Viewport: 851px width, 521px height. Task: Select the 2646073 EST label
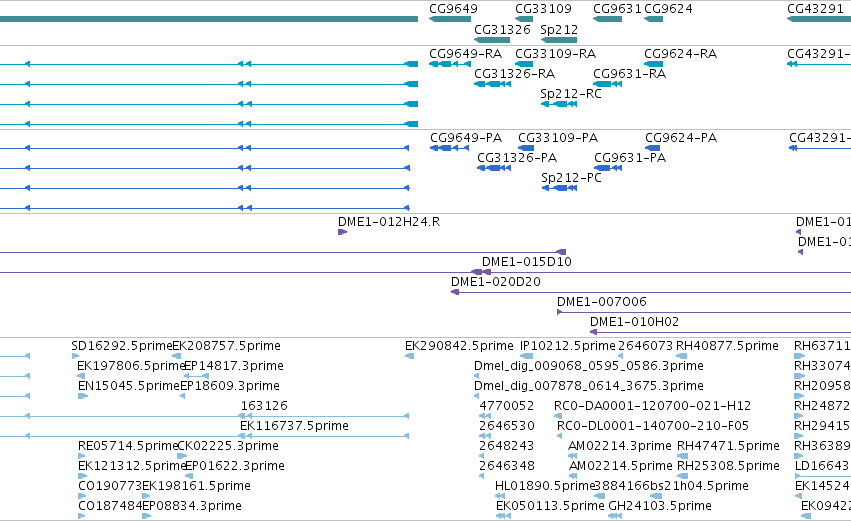coord(645,346)
